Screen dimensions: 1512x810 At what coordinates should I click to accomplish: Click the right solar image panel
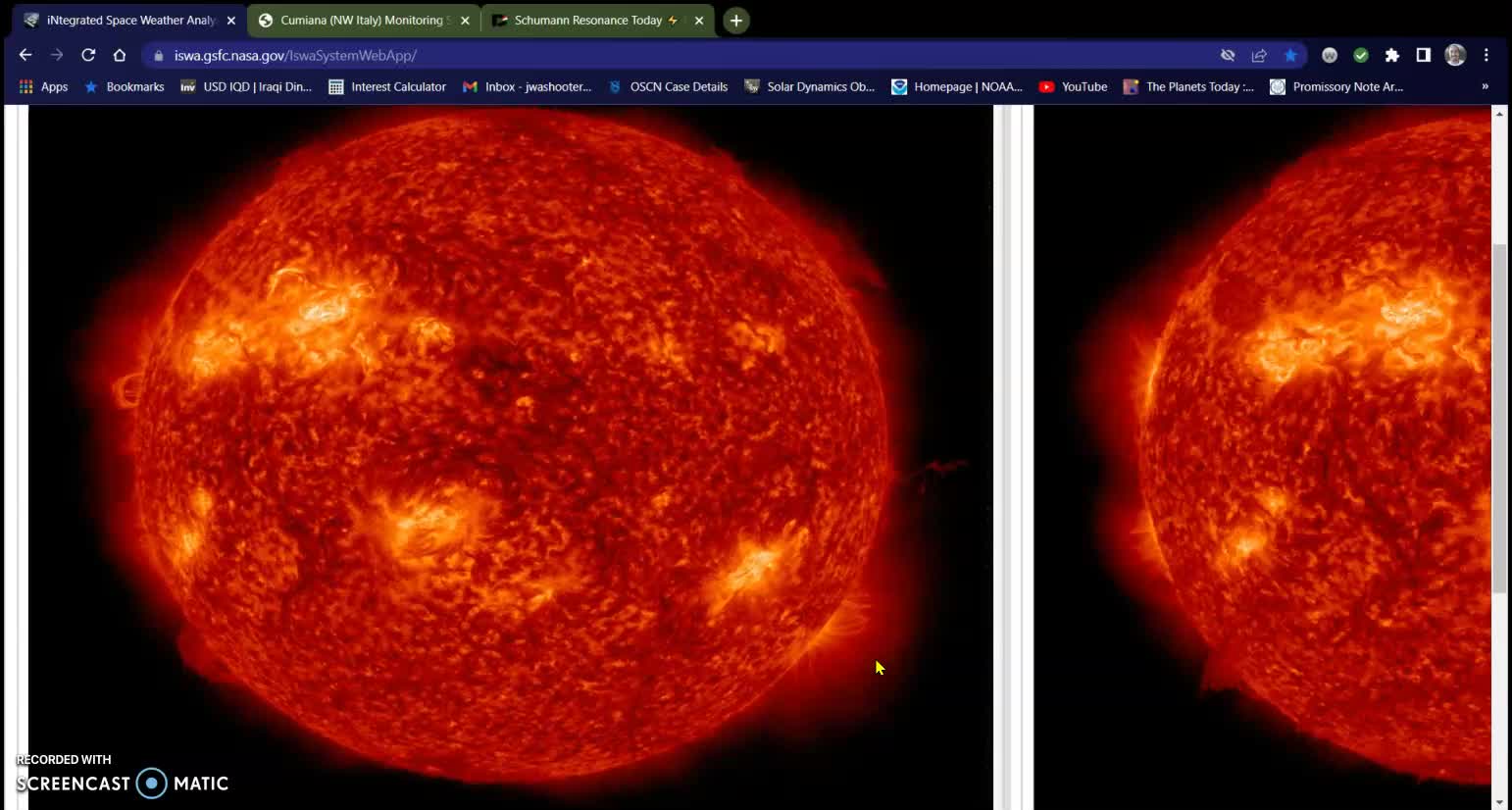(x=1263, y=457)
